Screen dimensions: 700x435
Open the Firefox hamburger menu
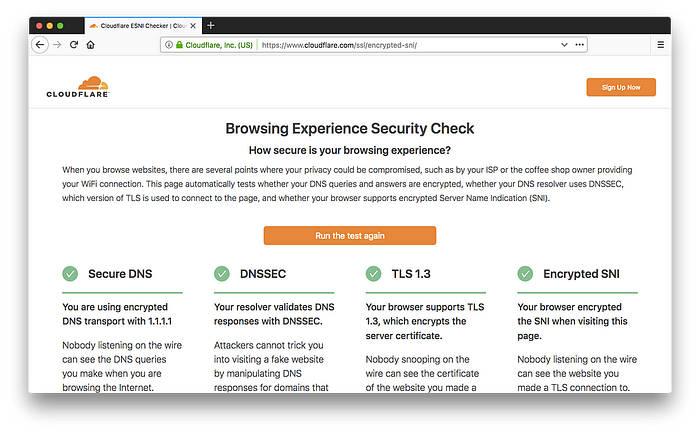point(660,45)
